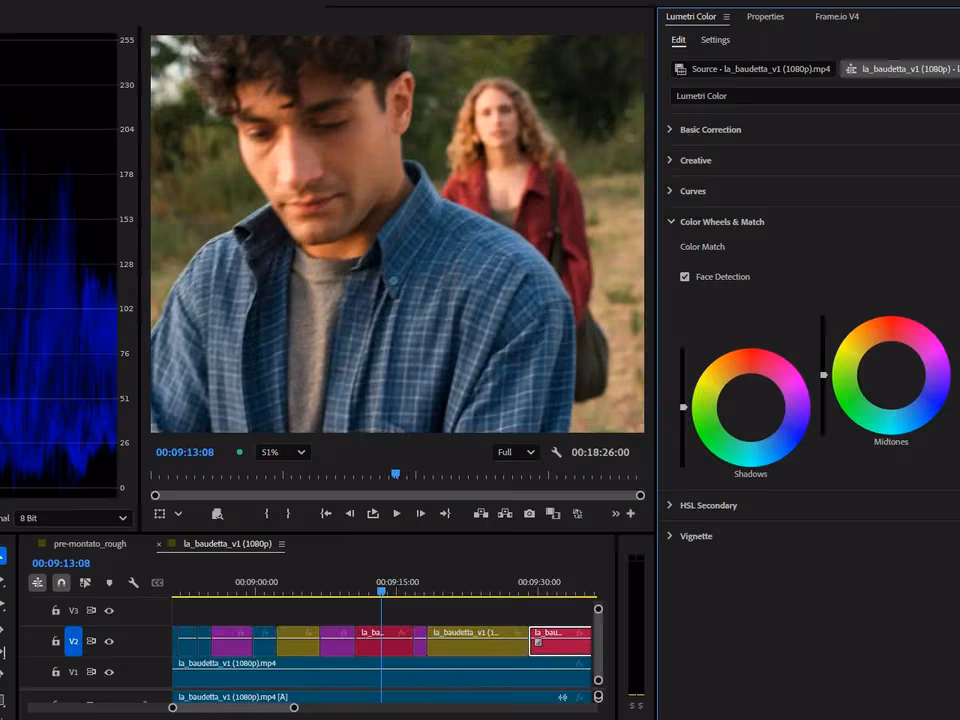Go to Out point in program monitor
960x720 pixels.
(x=445, y=514)
